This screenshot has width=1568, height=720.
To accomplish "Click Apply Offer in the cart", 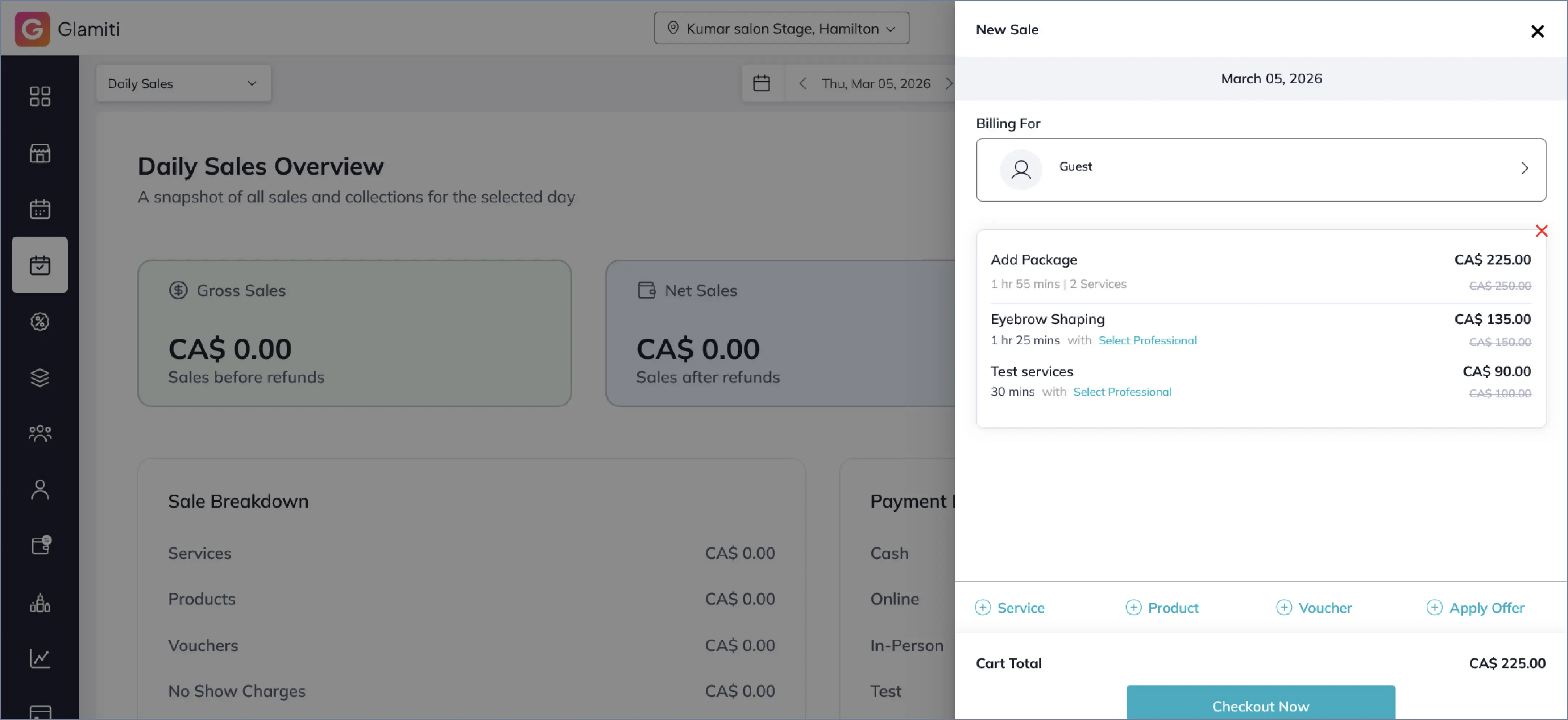I will 1475,607.
